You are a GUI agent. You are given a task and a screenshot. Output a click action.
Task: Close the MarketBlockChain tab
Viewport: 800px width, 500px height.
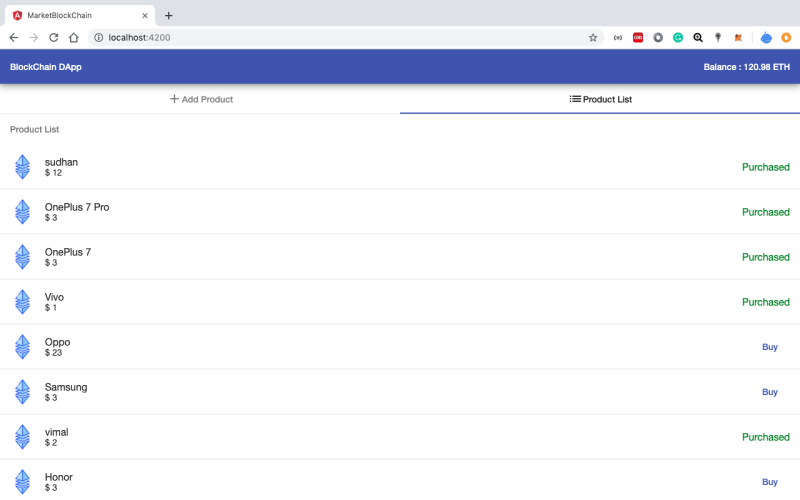(x=145, y=16)
